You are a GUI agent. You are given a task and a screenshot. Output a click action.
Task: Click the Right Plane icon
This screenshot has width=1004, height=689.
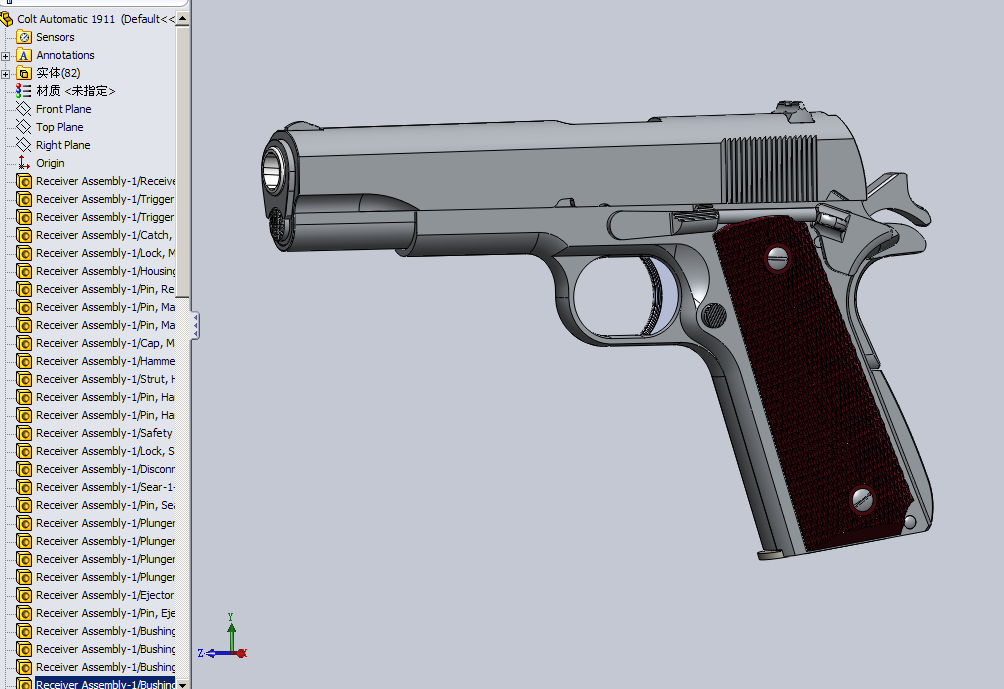(24, 145)
